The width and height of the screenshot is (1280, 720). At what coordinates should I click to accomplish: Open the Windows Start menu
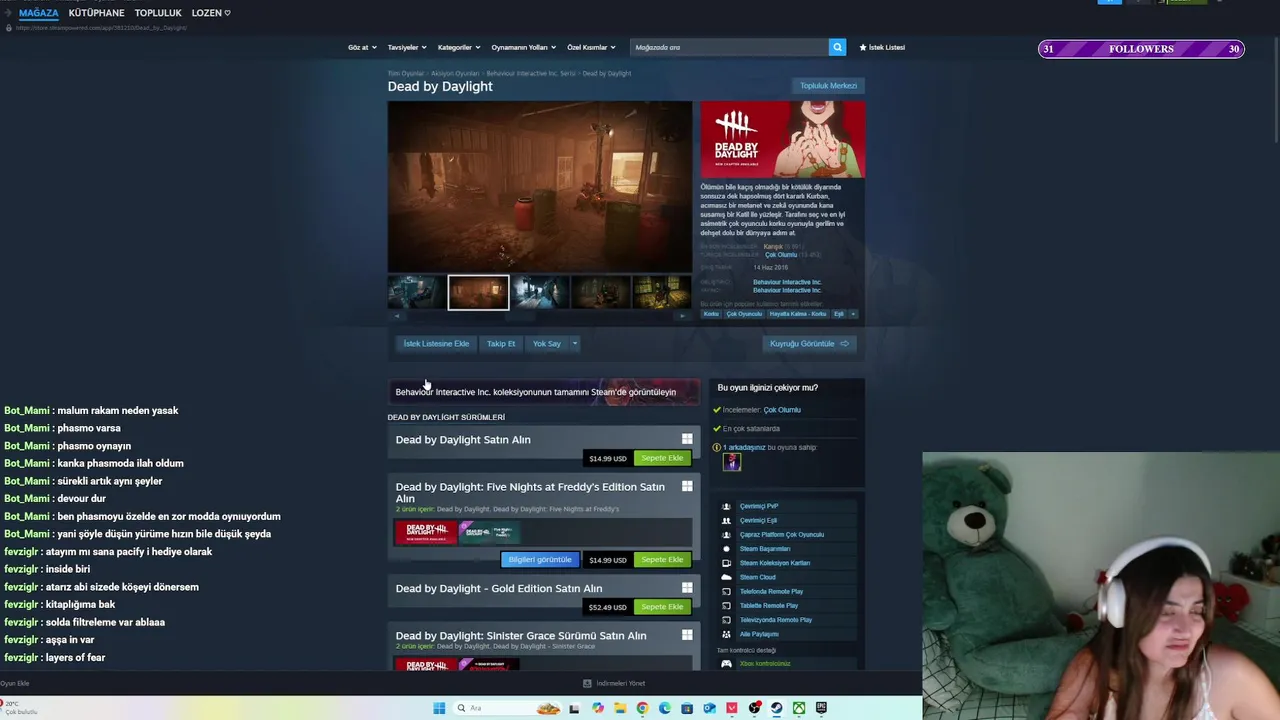pyautogui.click(x=439, y=708)
